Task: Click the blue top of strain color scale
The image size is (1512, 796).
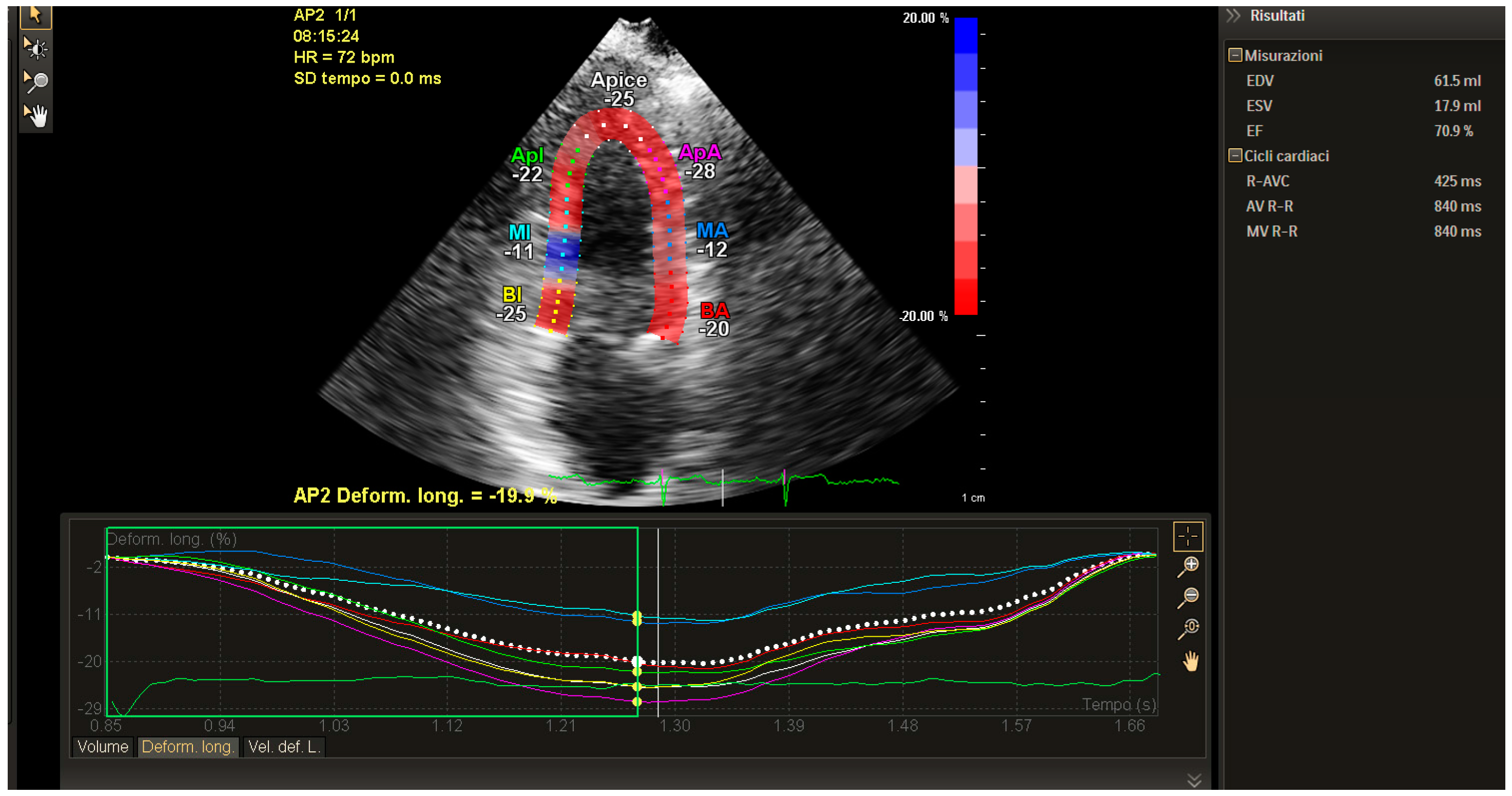Action: [x=965, y=35]
